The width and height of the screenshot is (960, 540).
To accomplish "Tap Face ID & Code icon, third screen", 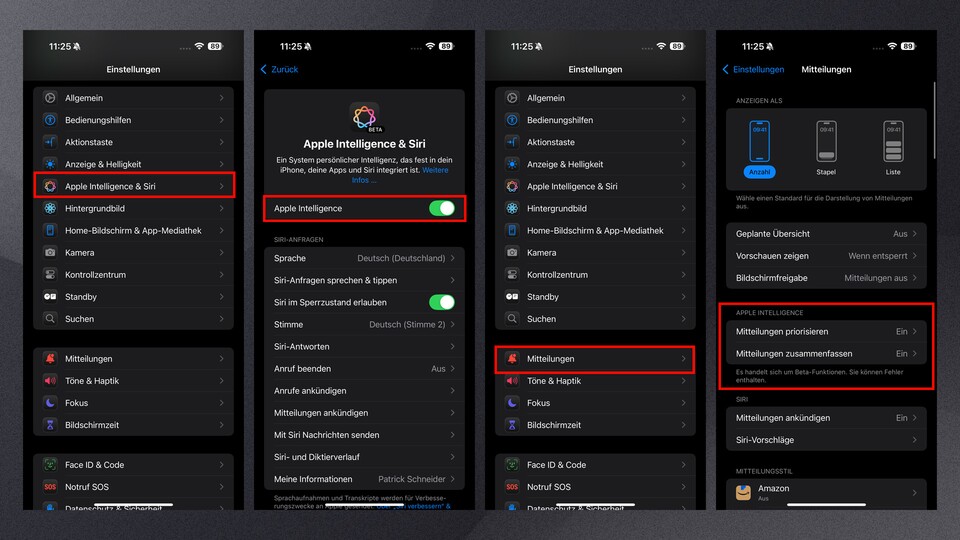I will [x=512, y=465].
